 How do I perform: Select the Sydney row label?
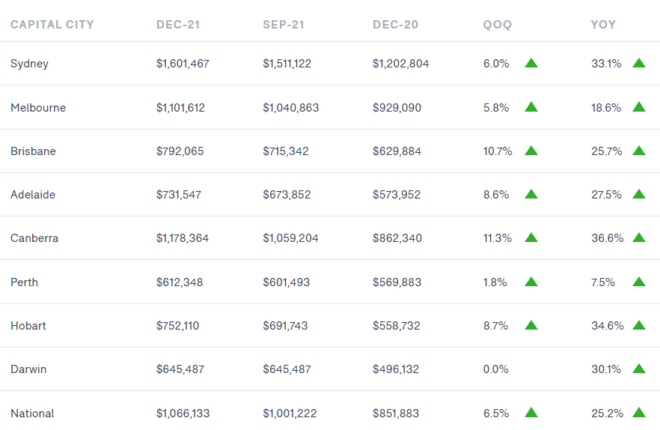[x=29, y=64]
